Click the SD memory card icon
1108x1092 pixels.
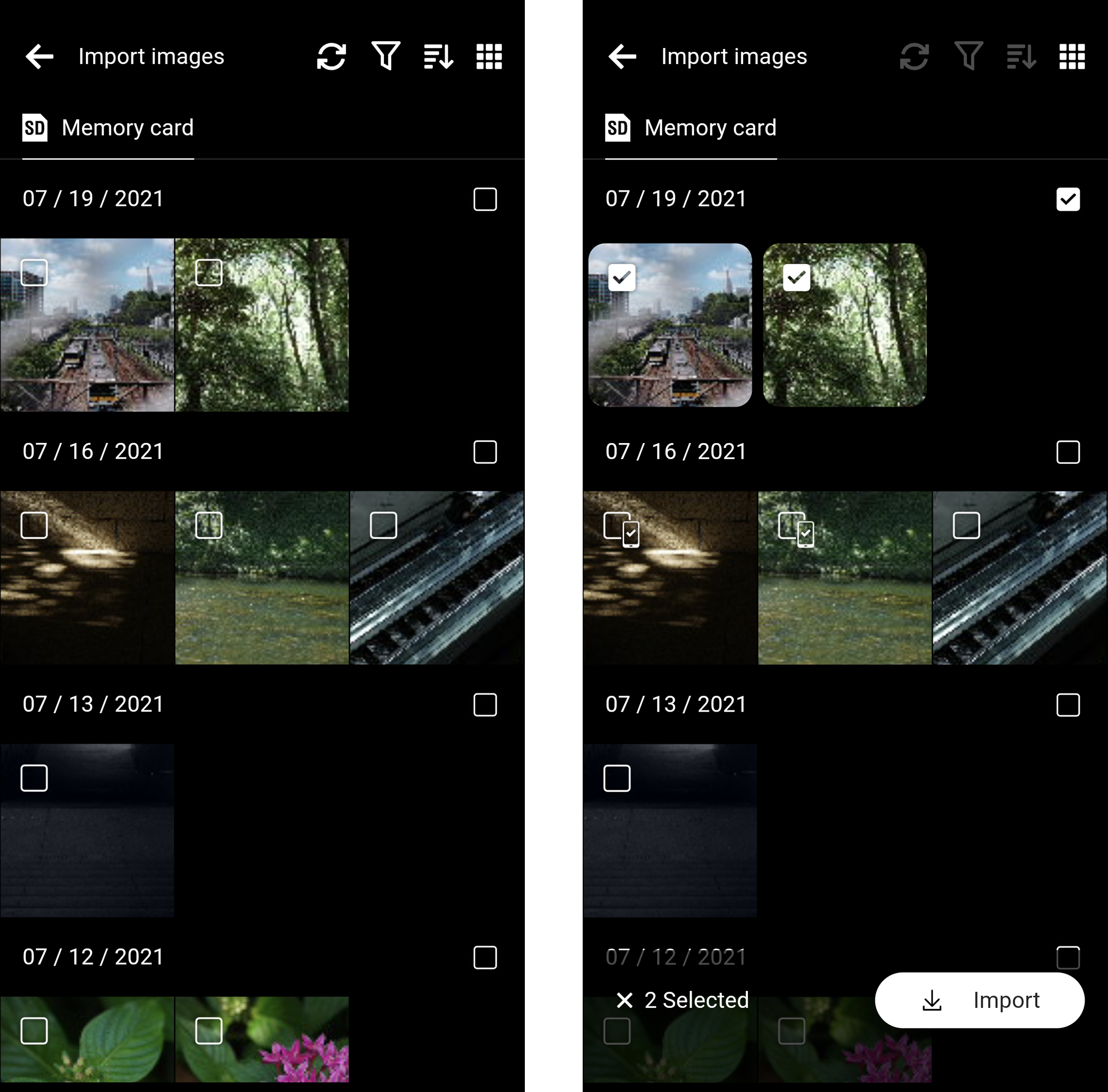(36, 127)
